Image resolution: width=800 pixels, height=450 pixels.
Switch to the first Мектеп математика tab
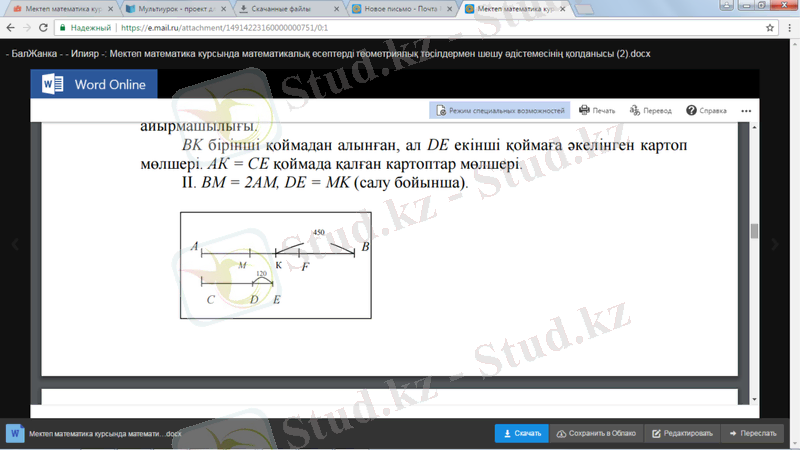click(63, 9)
